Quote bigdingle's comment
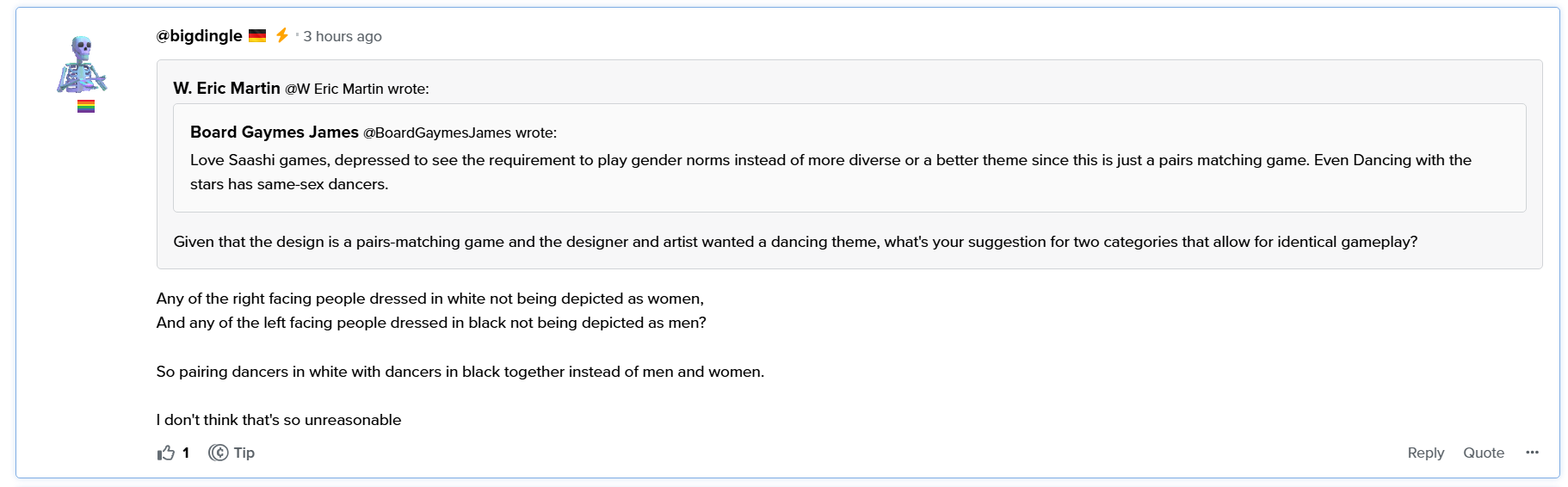The height and width of the screenshot is (487, 1568). pyautogui.click(x=1484, y=453)
